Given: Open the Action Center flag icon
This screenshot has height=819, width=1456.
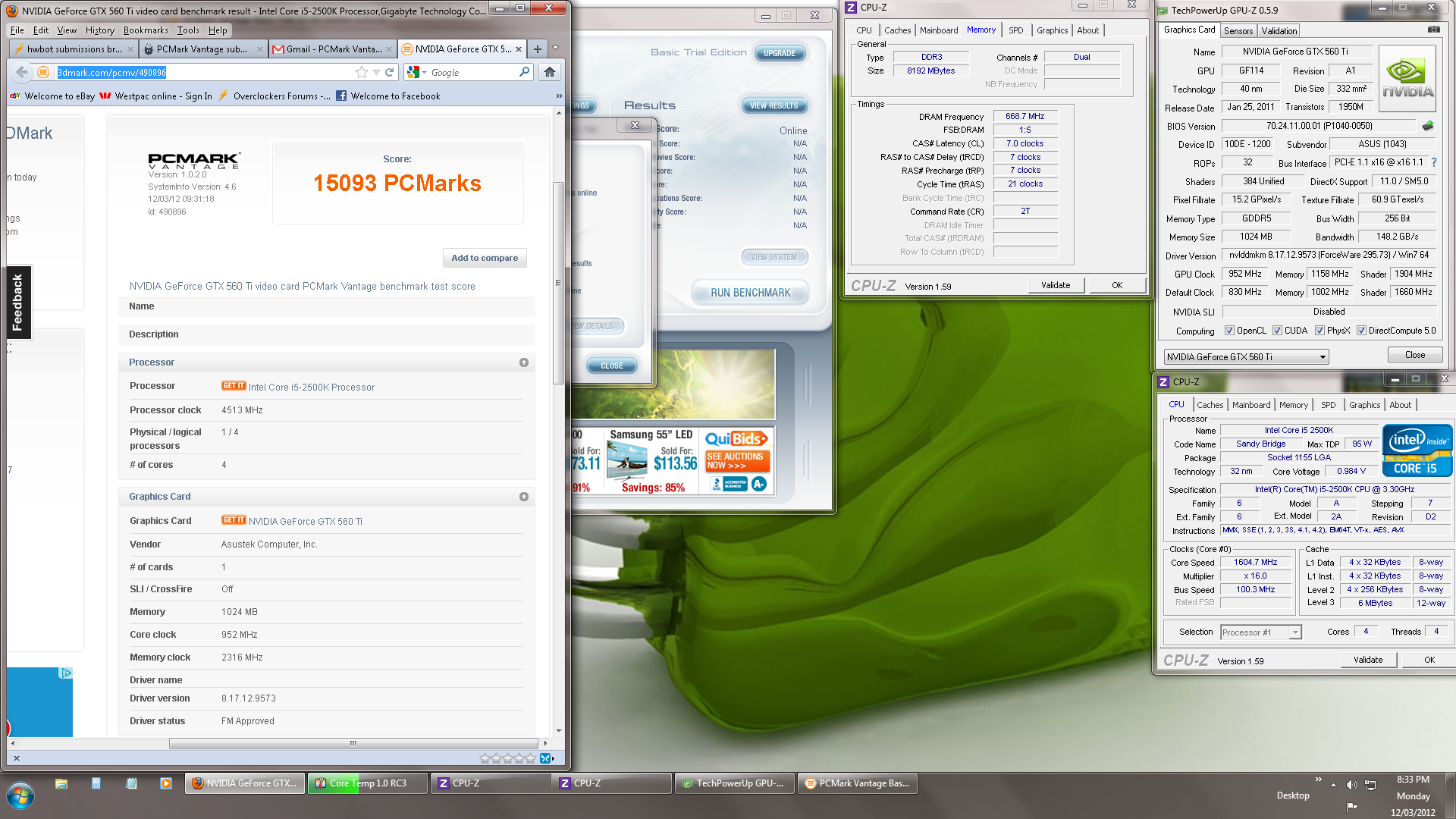Looking at the screenshot, I should pyautogui.click(x=1351, y=807).
